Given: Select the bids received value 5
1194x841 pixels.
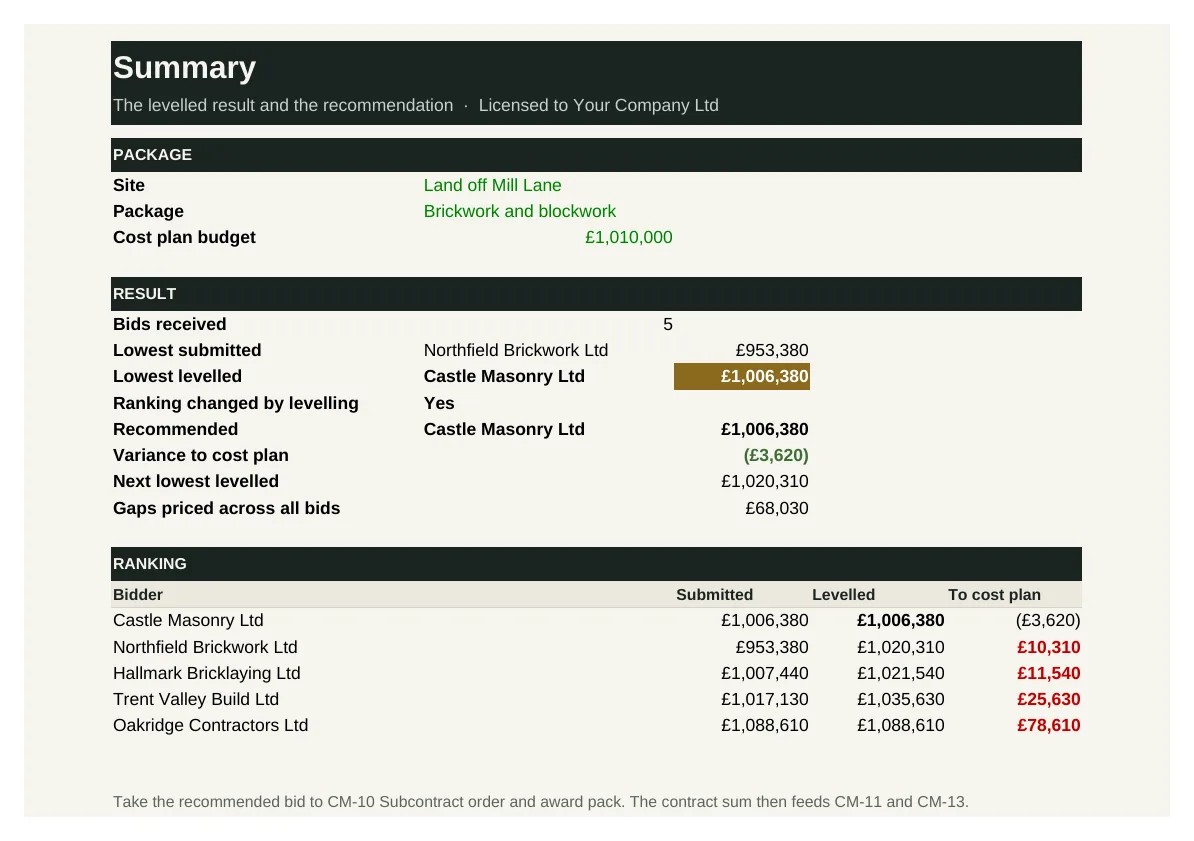Looking at the screenshot, I should [668, 325].
